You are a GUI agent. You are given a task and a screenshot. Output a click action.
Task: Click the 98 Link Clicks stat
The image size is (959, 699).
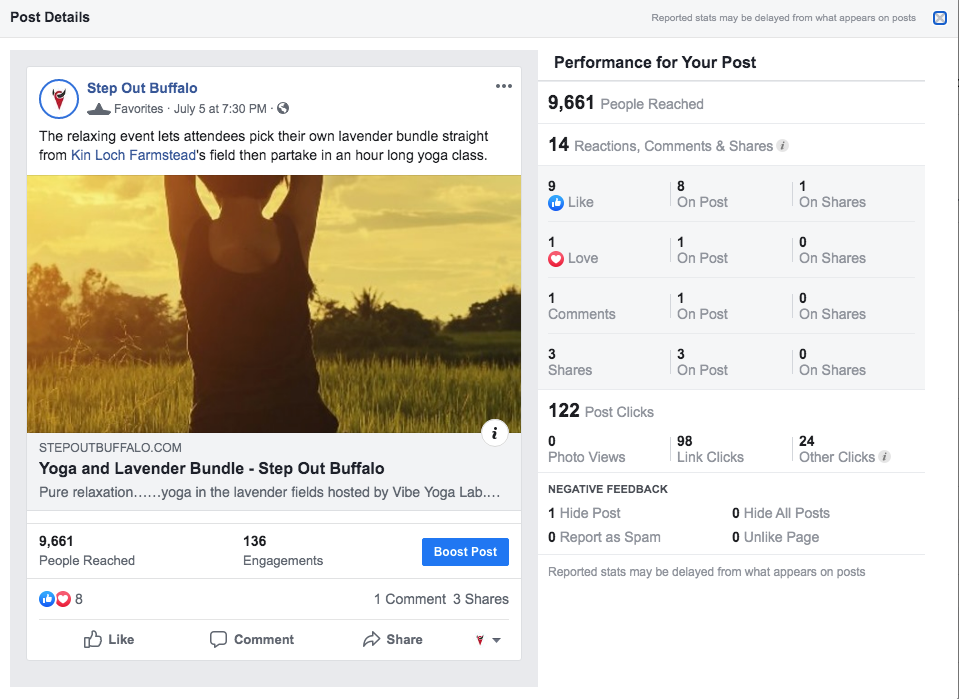tap(710, 449)
